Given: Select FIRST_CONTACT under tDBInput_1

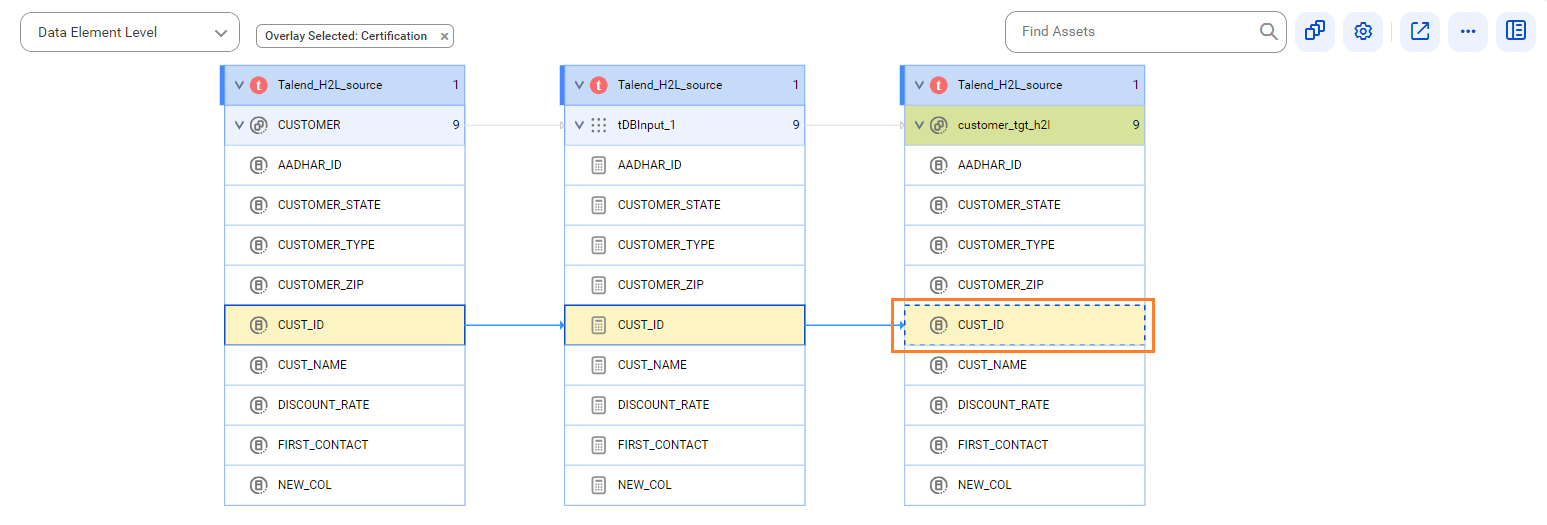Looking at the screenshot, I should click(685, 445).
